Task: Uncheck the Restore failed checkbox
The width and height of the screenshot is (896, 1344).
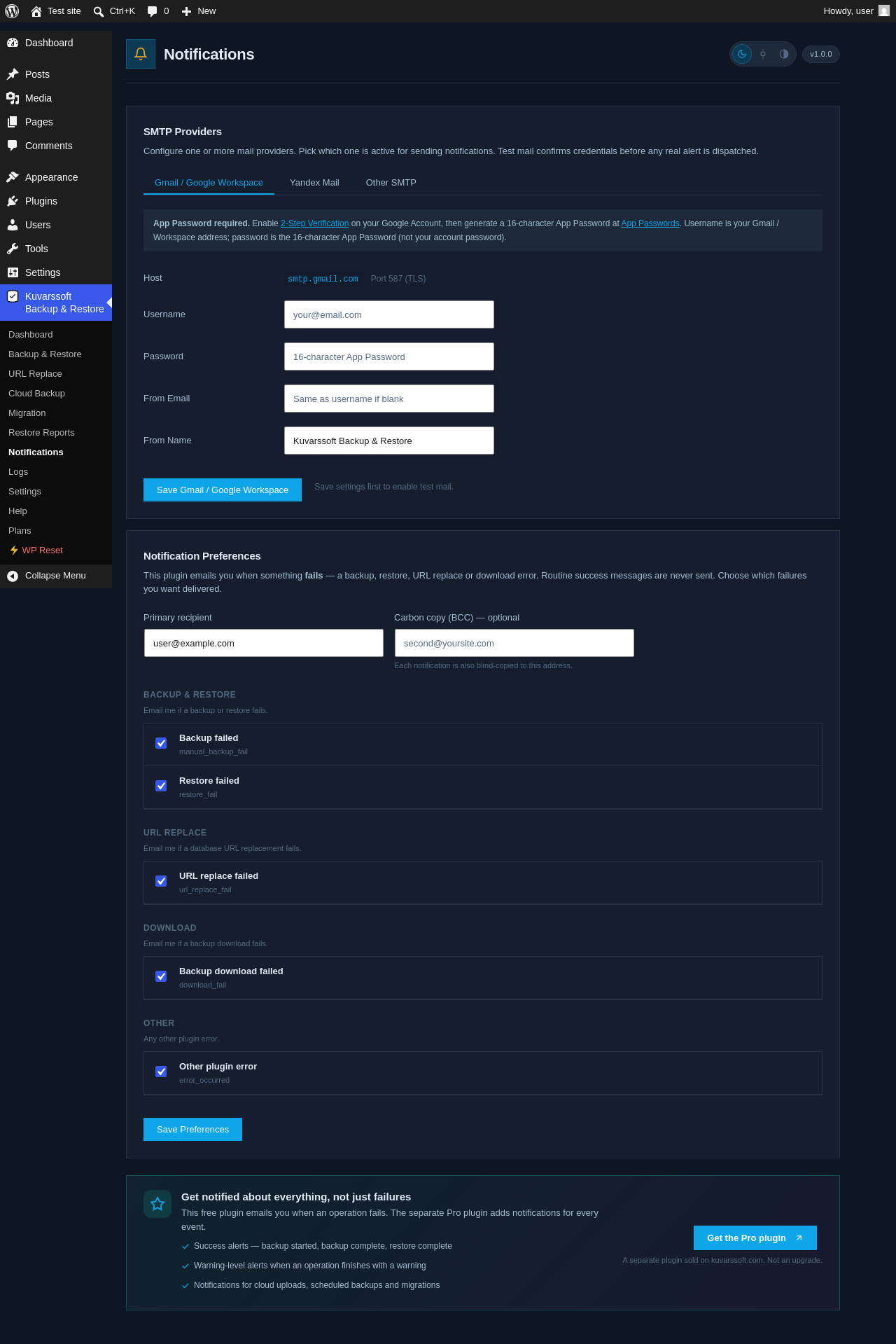Action: coord(161,786)
